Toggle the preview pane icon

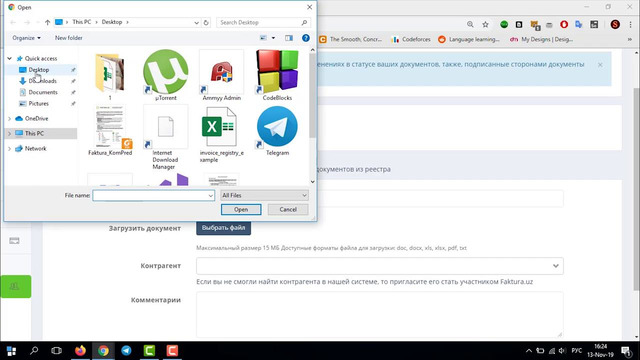(289, 38)
